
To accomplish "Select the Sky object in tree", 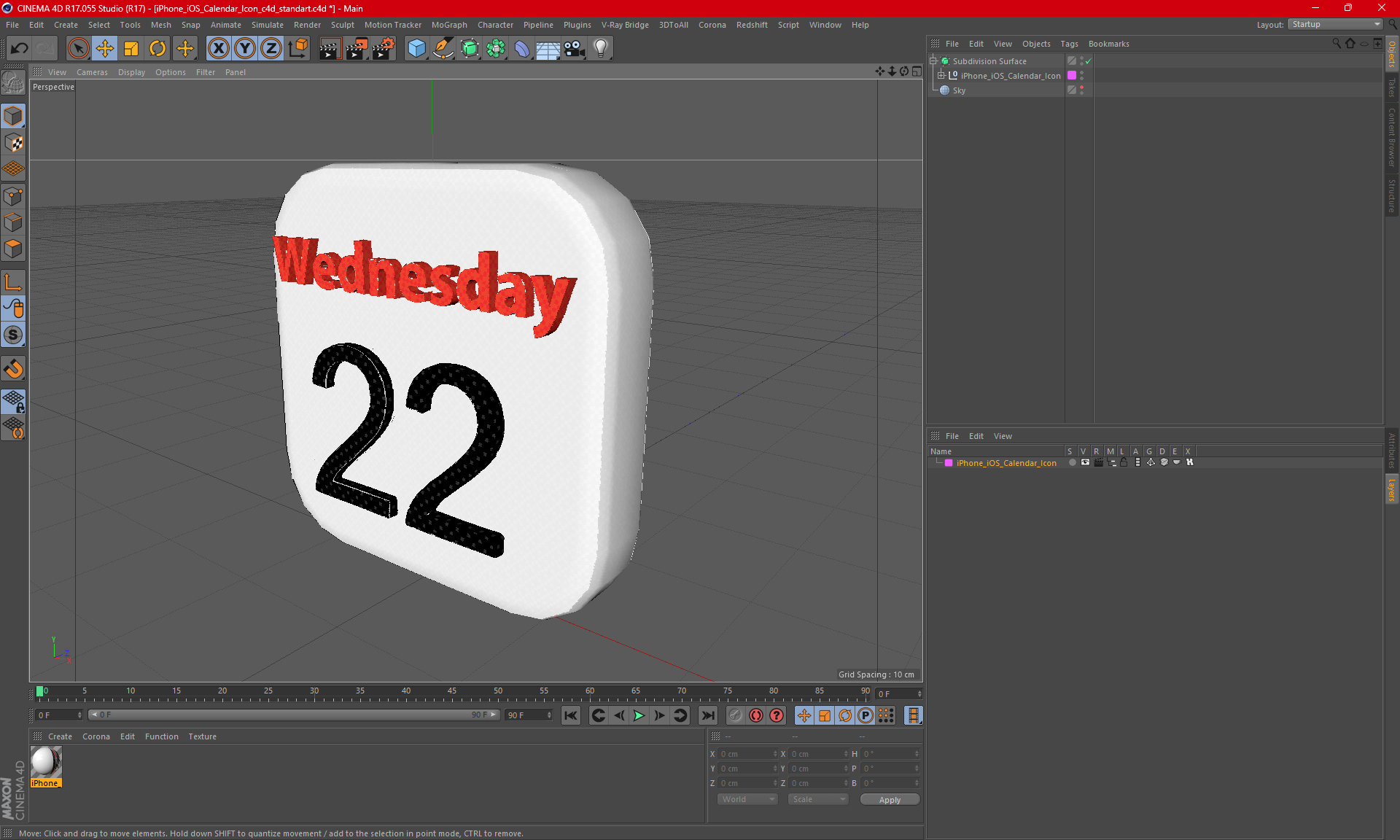I will 959,90.
